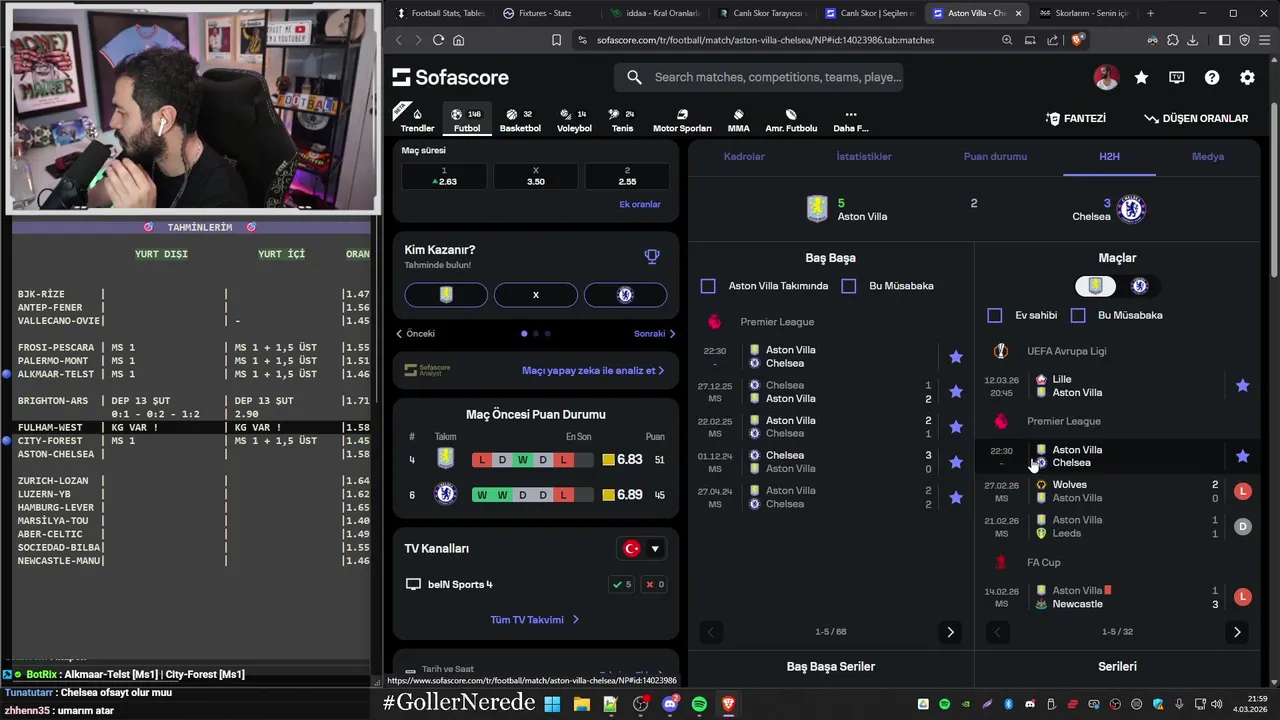Open 'Tüm TV Takvimi' link

pos(535,620)
